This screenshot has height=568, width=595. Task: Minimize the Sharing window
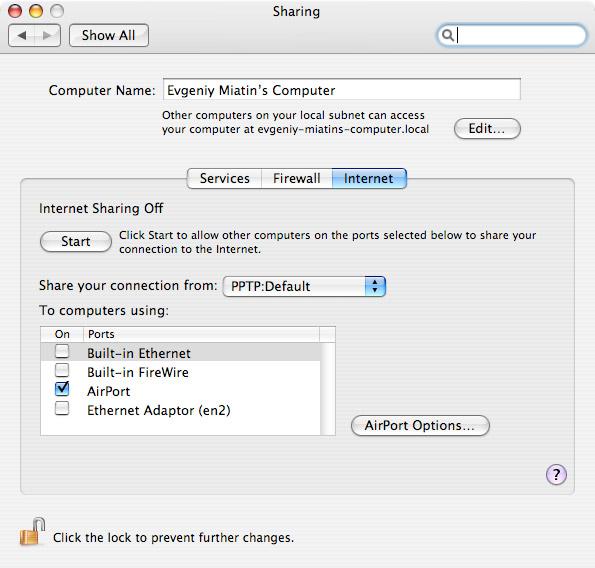click(x=36, y=11)
